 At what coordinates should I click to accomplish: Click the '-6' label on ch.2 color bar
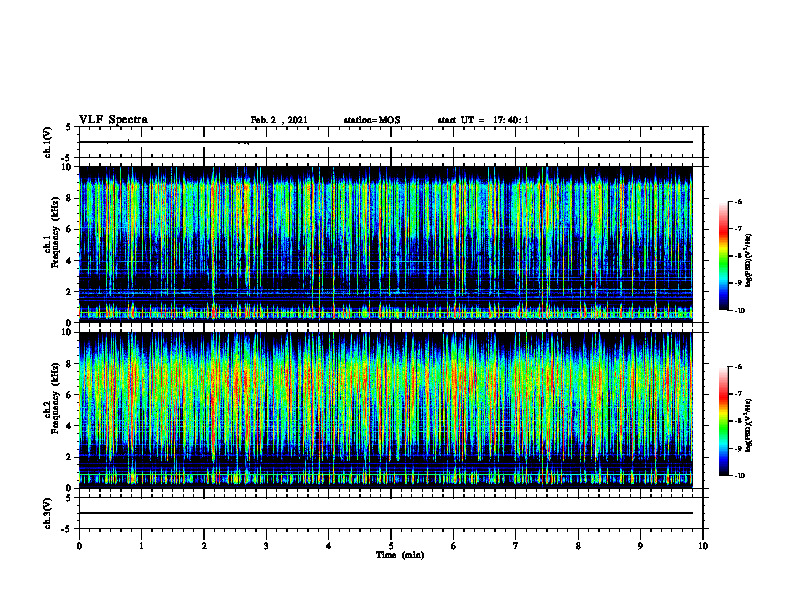point(738,367)
